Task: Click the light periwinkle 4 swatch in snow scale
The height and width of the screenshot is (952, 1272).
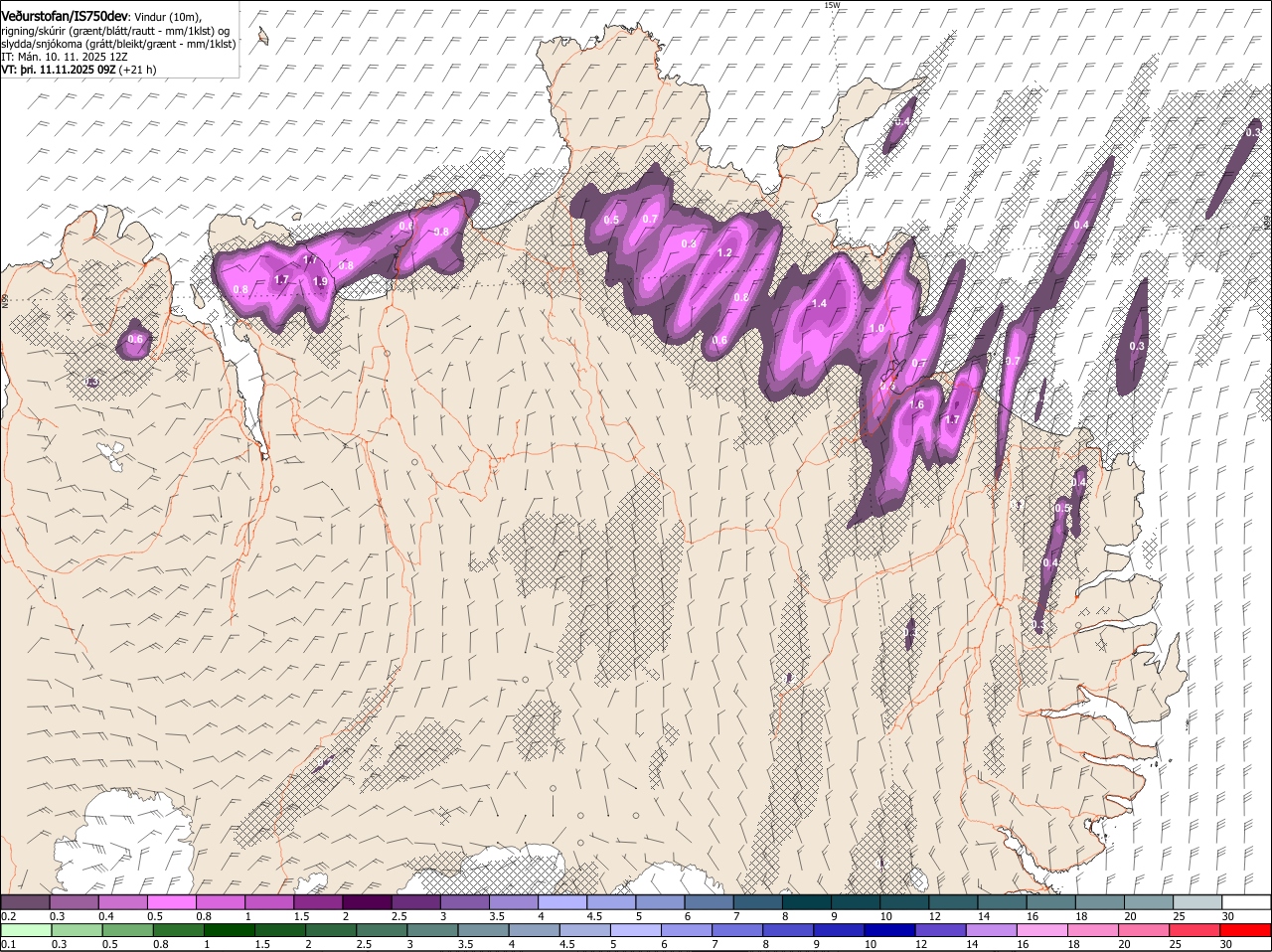Action: 562,902
